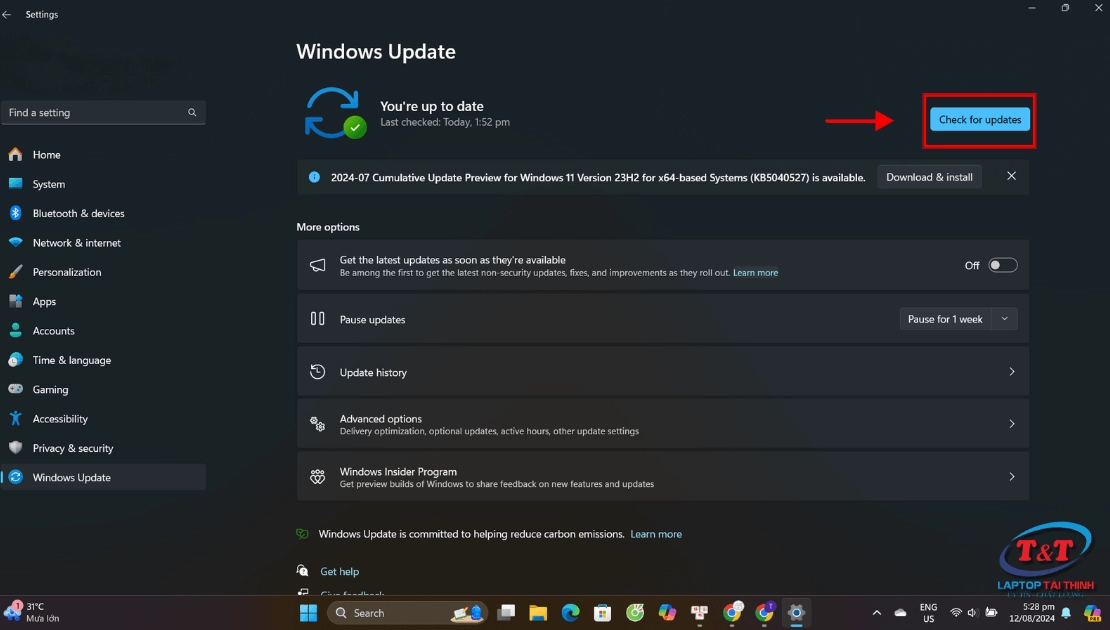
Task: Click the Settings back arrow
Action: coord(7,14)
